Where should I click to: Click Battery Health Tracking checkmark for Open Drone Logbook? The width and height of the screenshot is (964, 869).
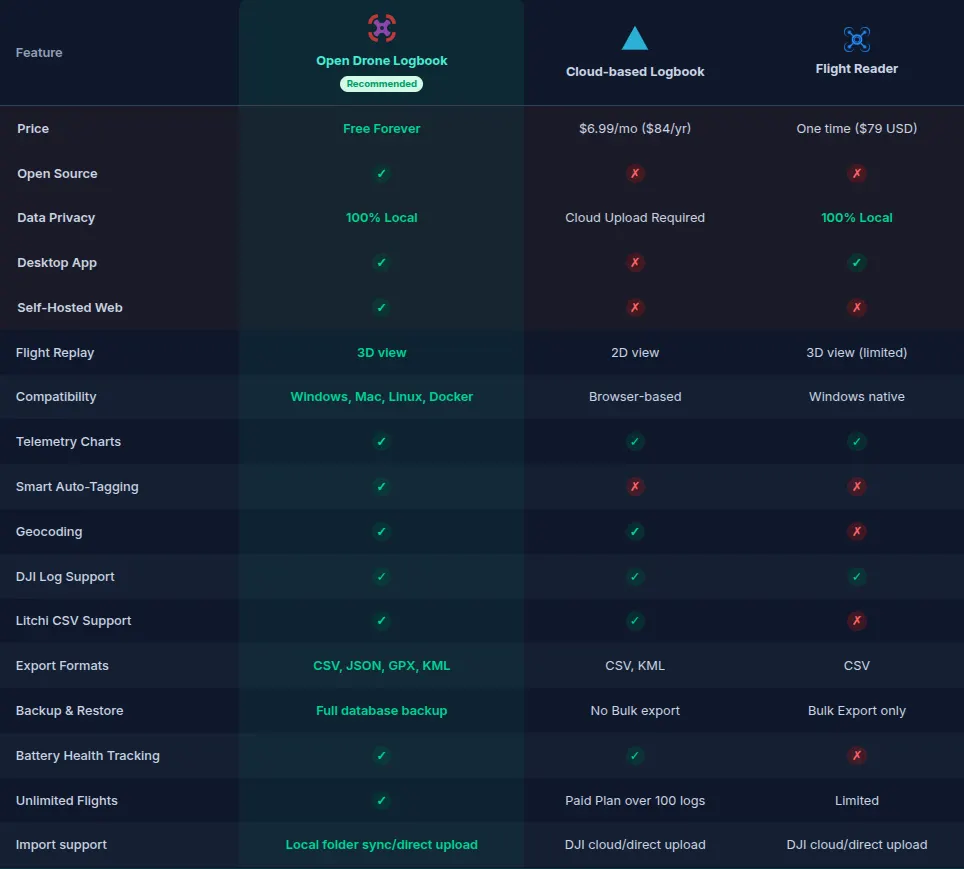(381, 755)
